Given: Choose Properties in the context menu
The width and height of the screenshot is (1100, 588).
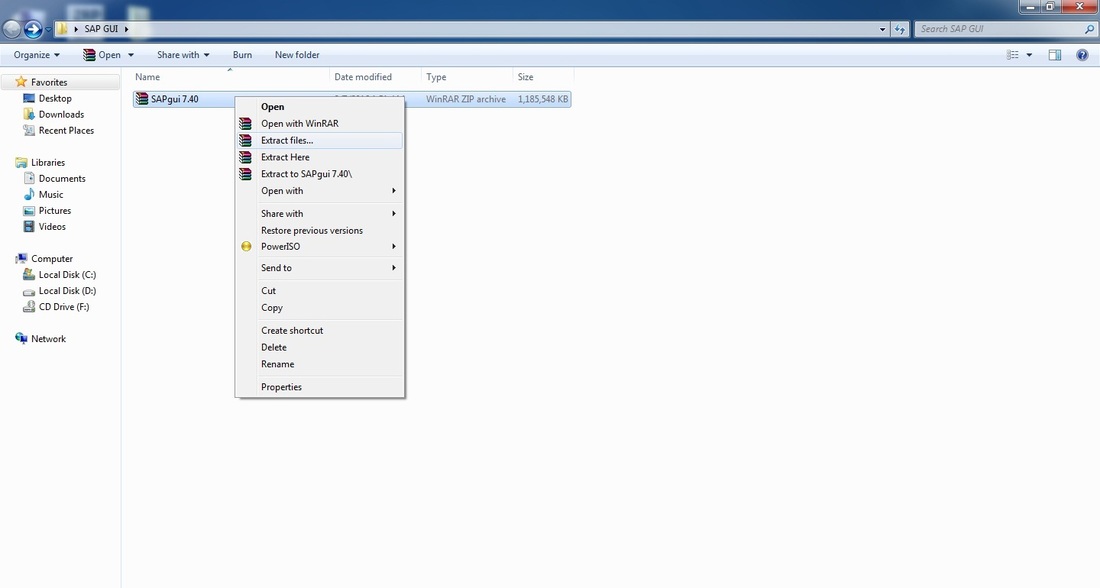Looking at the screenshot, I should [320, 387].
